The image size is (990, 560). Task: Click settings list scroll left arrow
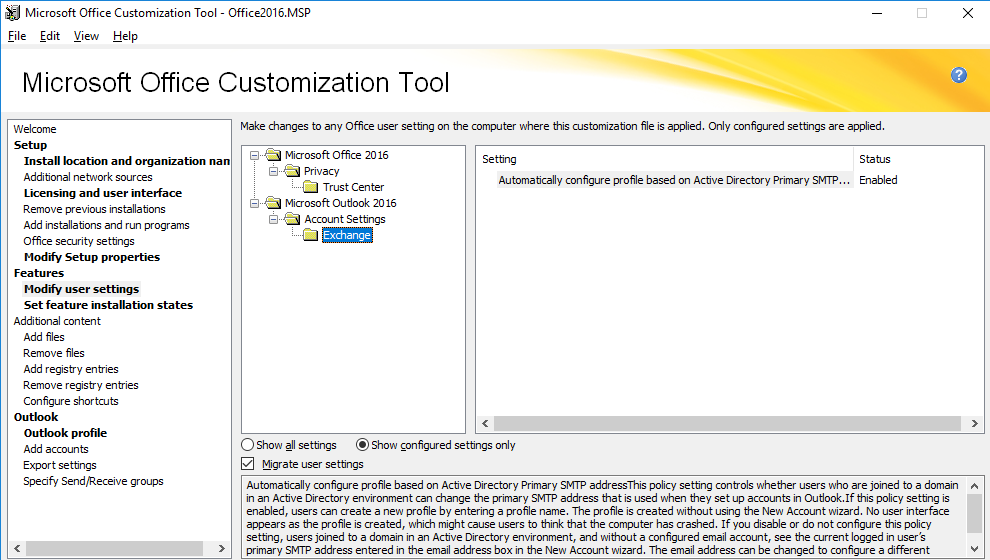click(x=486, y=423)
